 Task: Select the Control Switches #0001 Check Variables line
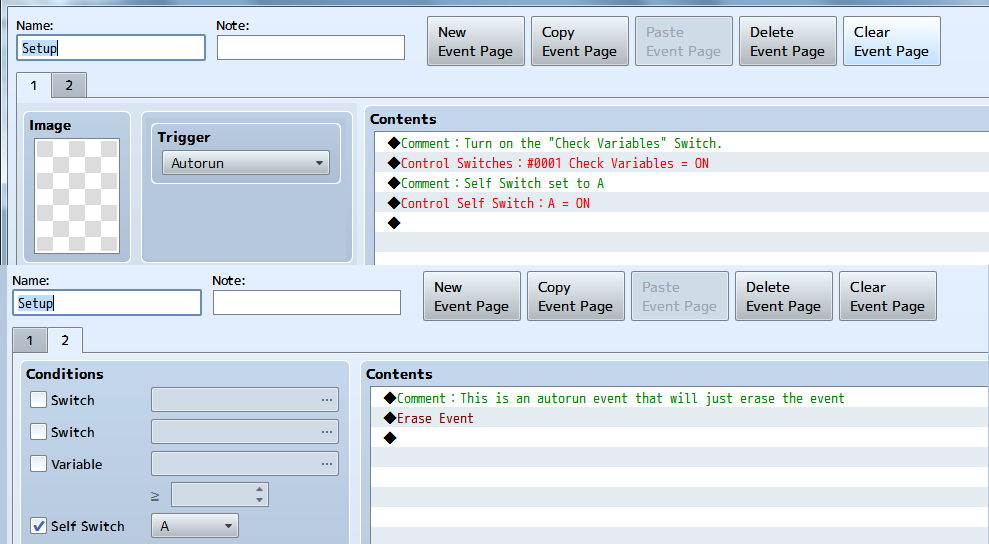554,163
